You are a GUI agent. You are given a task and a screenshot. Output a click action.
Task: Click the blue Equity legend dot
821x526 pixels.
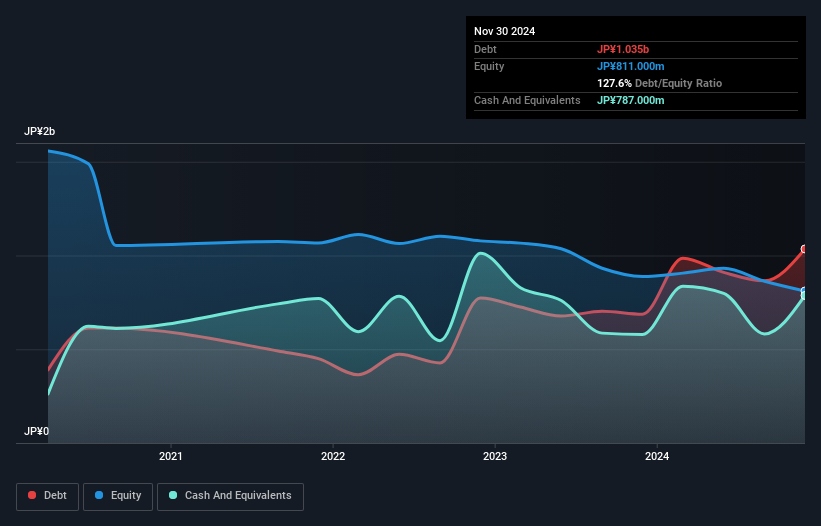click(x=99, y=495)
